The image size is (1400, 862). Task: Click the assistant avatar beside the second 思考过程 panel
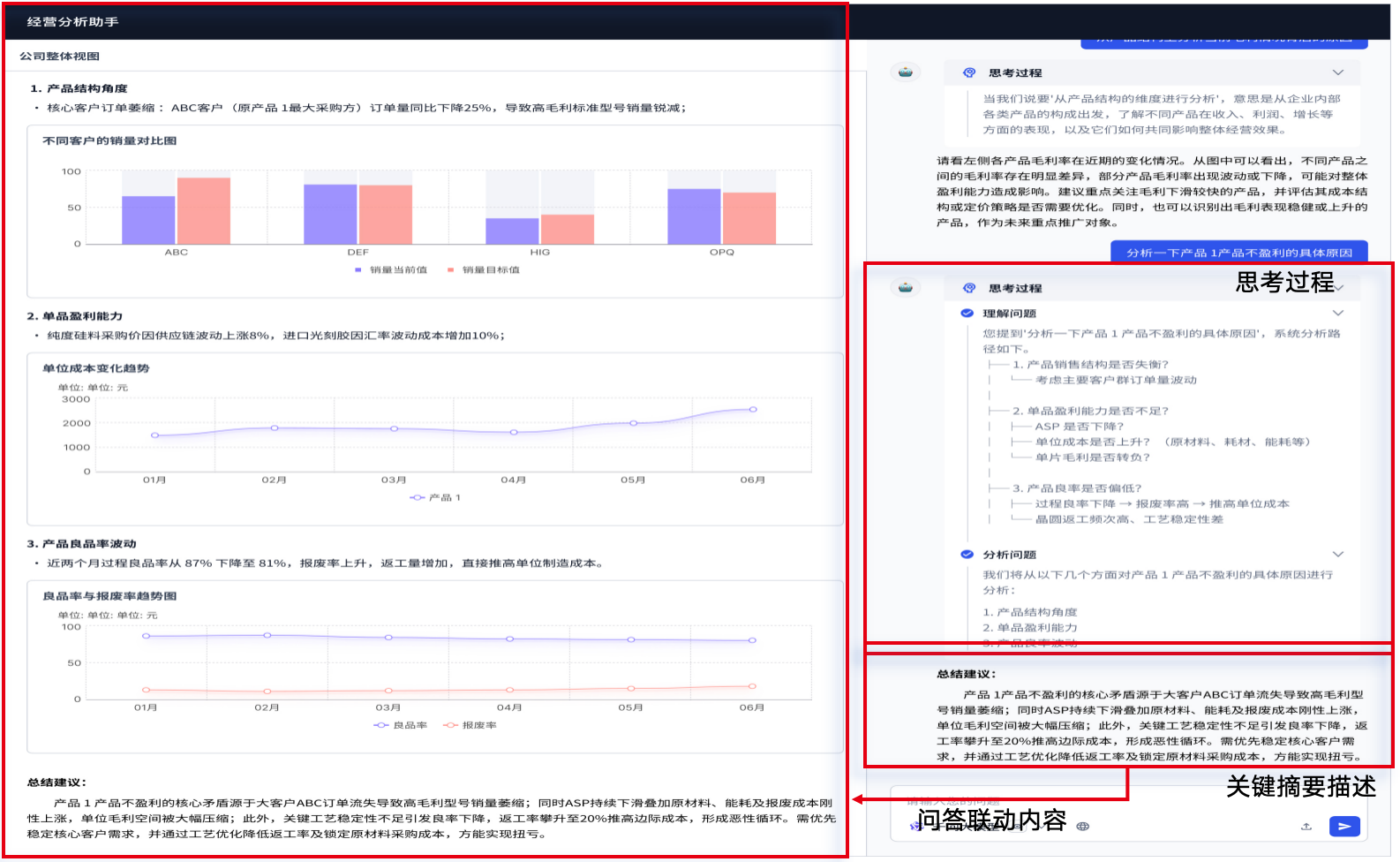point(905,287)
